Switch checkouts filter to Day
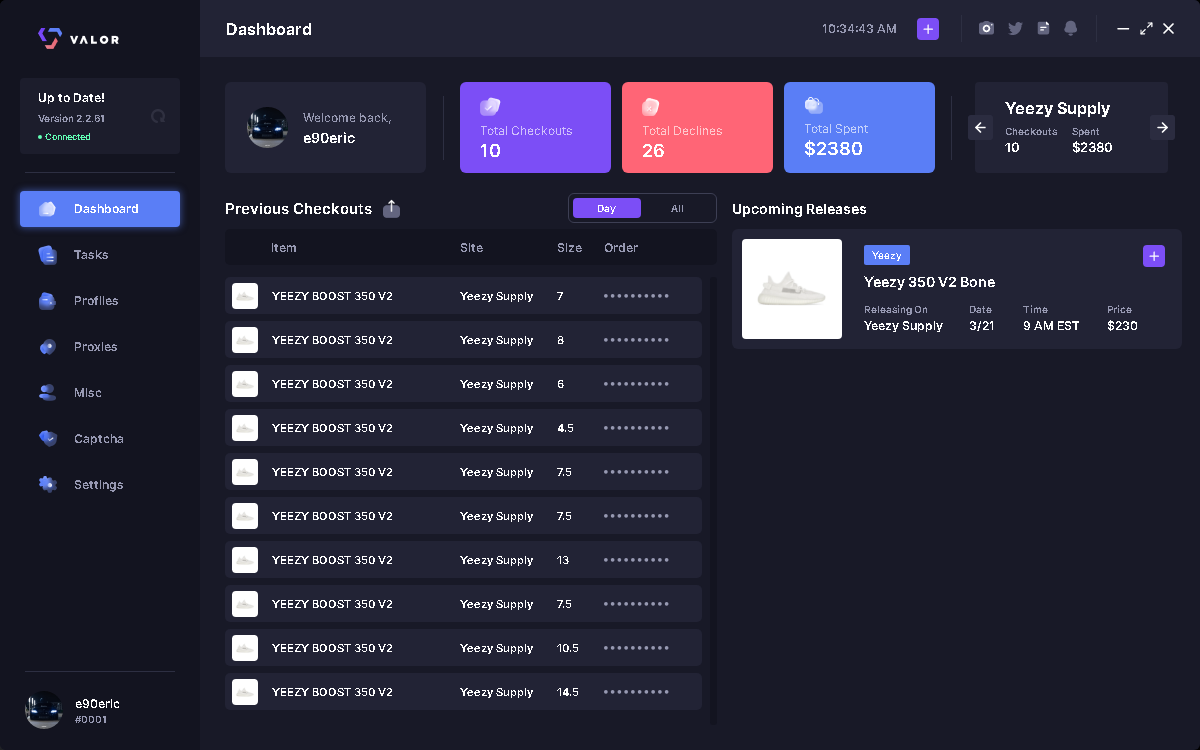The height and width of the screenshot is (750, 1200). (x=607, y=208)
